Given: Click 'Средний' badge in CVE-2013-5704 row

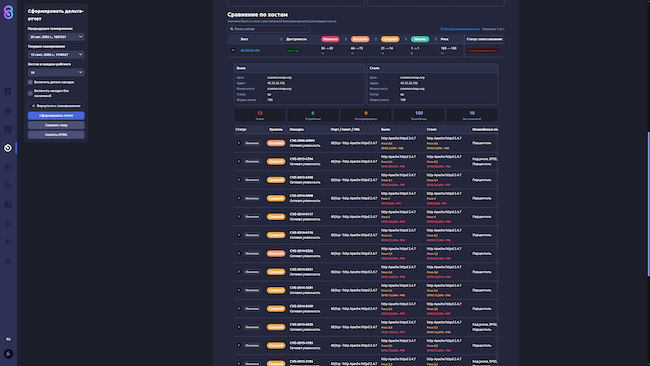Looking at the screenshot, I should (276, 161).
